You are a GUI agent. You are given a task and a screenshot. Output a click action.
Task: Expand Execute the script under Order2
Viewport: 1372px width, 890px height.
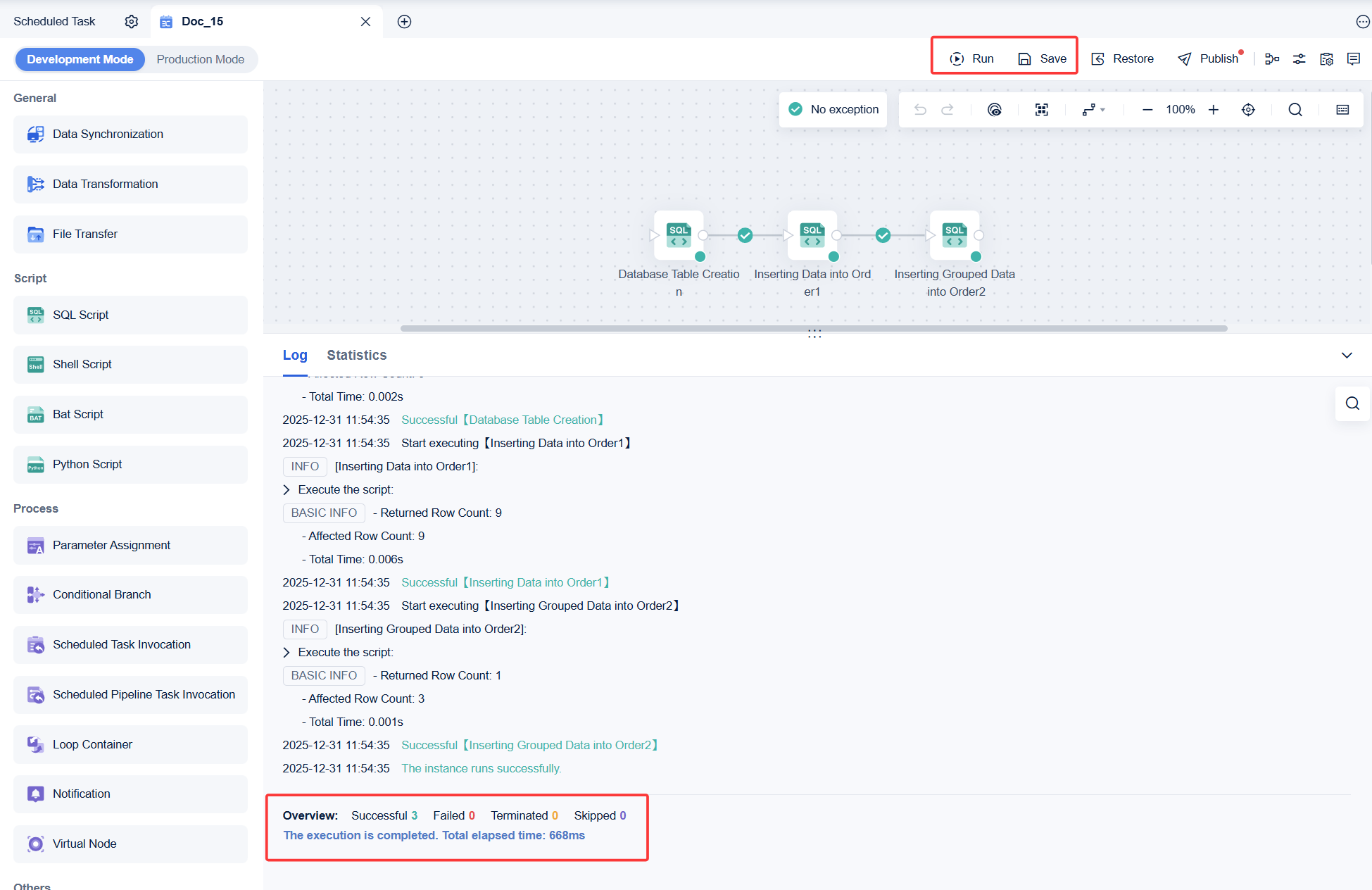tap(287, 652)
